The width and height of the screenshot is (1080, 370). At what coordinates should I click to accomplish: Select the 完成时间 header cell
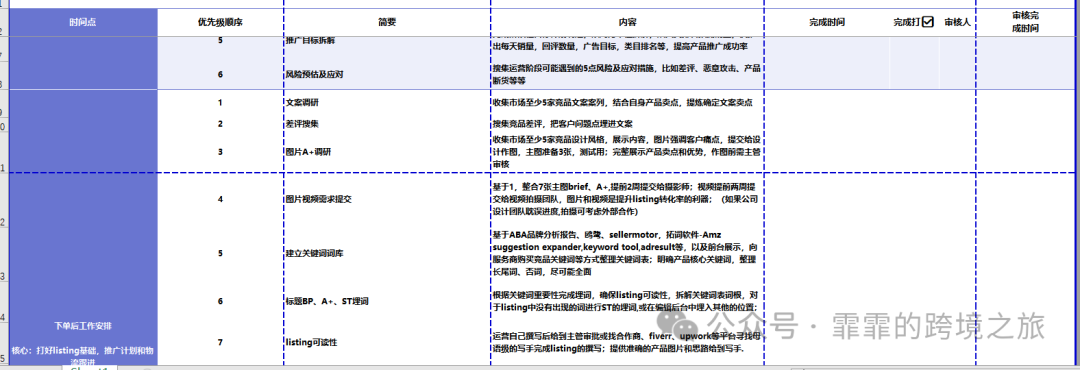click(x=827, y=23)
